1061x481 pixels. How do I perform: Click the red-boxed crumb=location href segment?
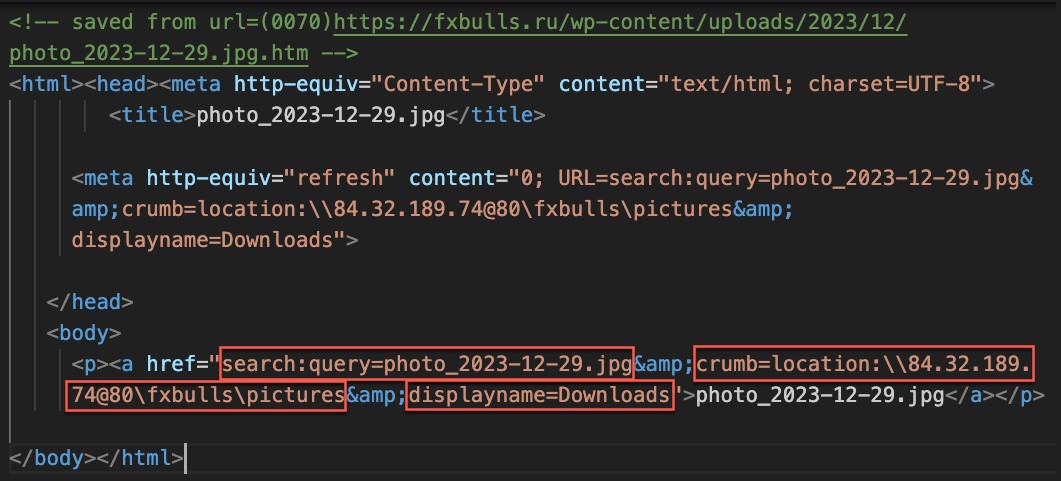[x=862, y=363]
